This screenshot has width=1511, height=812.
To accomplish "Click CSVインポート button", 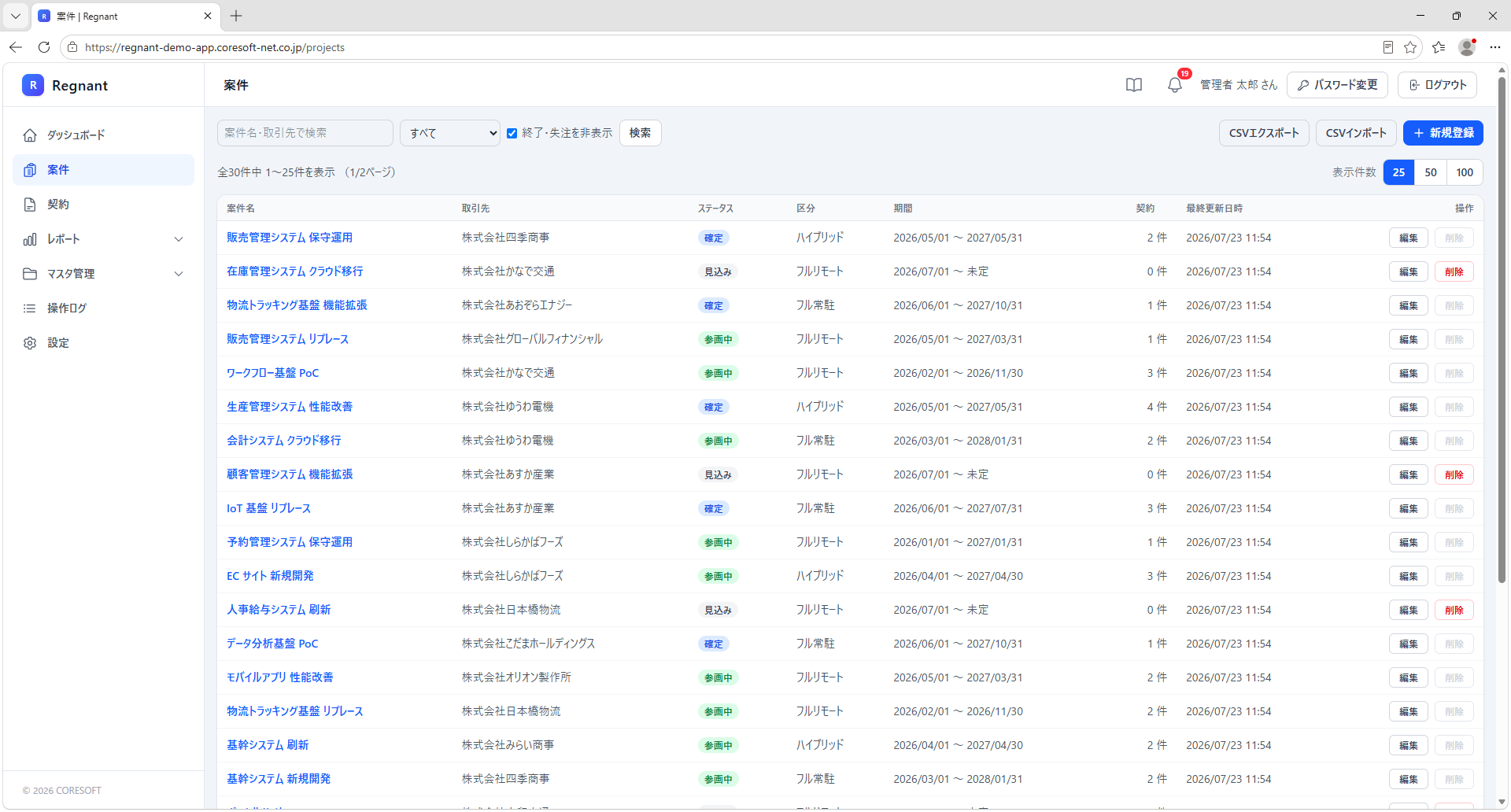I will [1356, 133].
